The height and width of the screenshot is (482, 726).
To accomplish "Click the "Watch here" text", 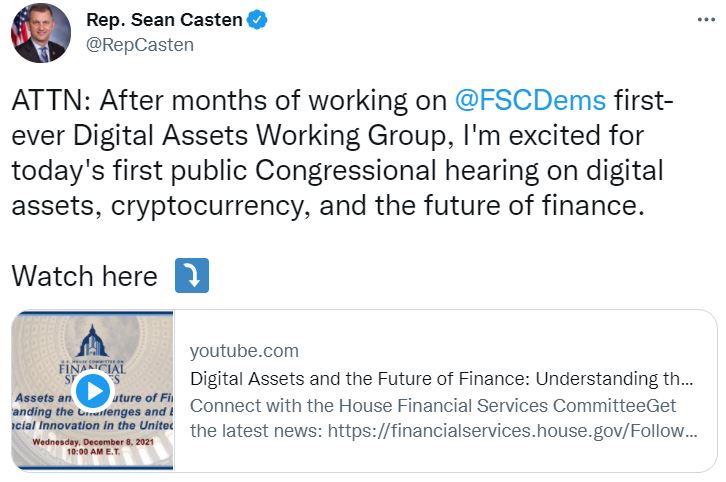I will pyautogui.click(x=84, y=276).
